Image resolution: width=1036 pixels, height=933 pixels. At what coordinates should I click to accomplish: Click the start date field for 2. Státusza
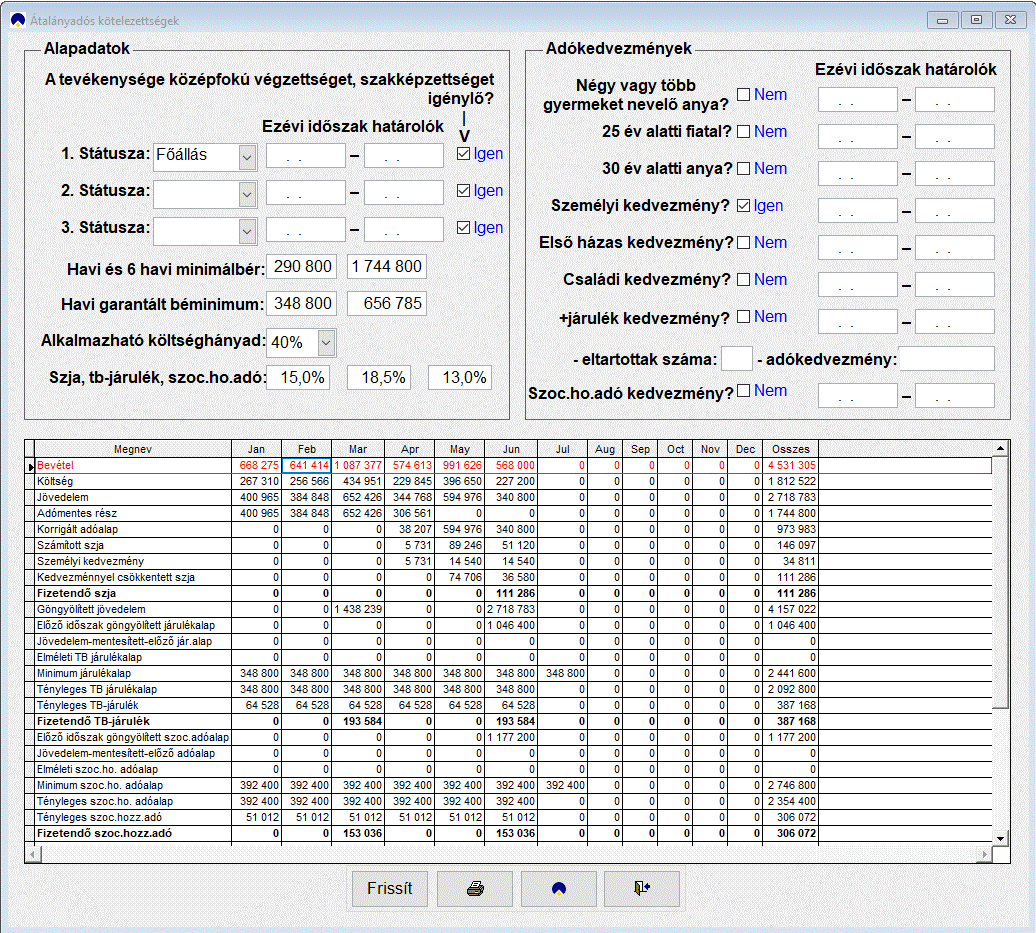click(x=306, y=193)
